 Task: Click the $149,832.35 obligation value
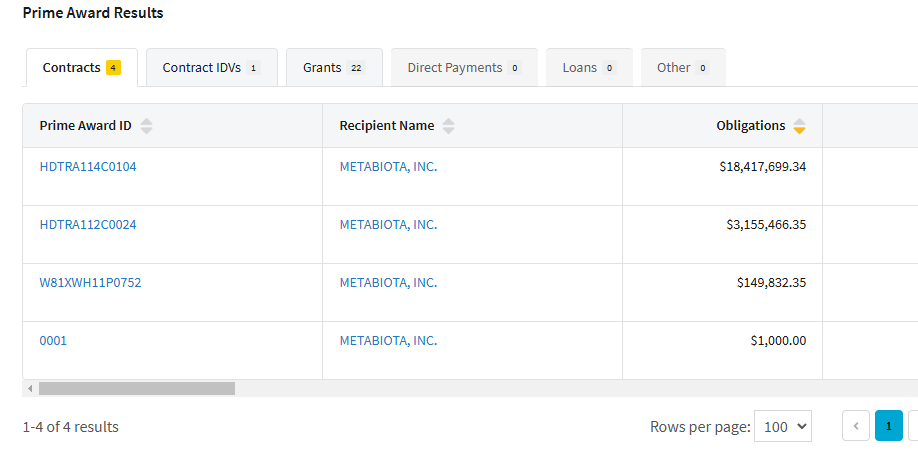[772, 283]
